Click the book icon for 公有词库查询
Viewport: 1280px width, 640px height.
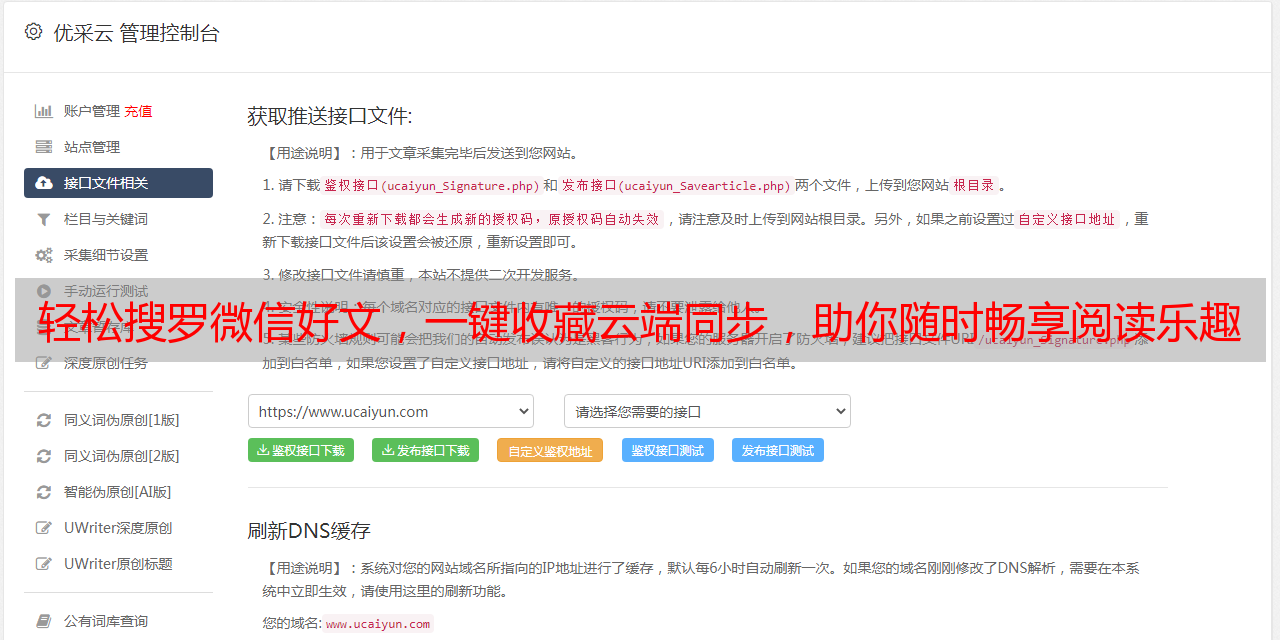pos(44,621)
